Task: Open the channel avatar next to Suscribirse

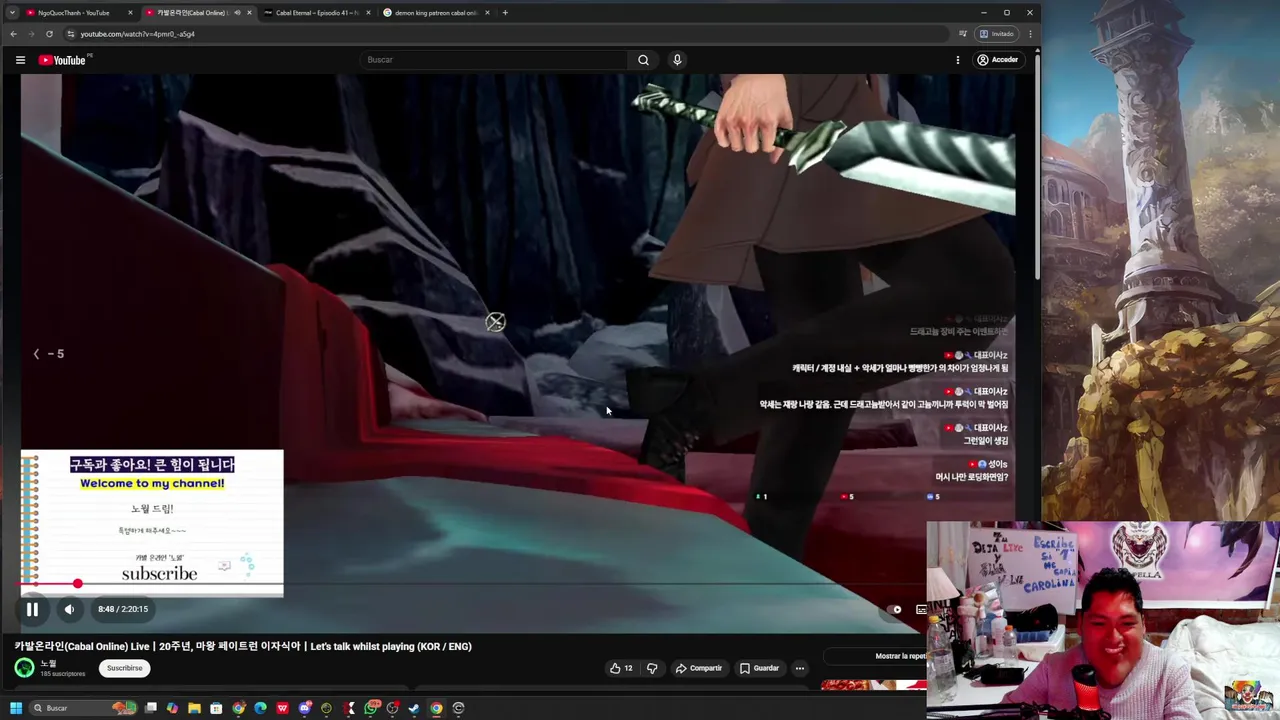Action: pyautogui.click(x=24, y=668)
